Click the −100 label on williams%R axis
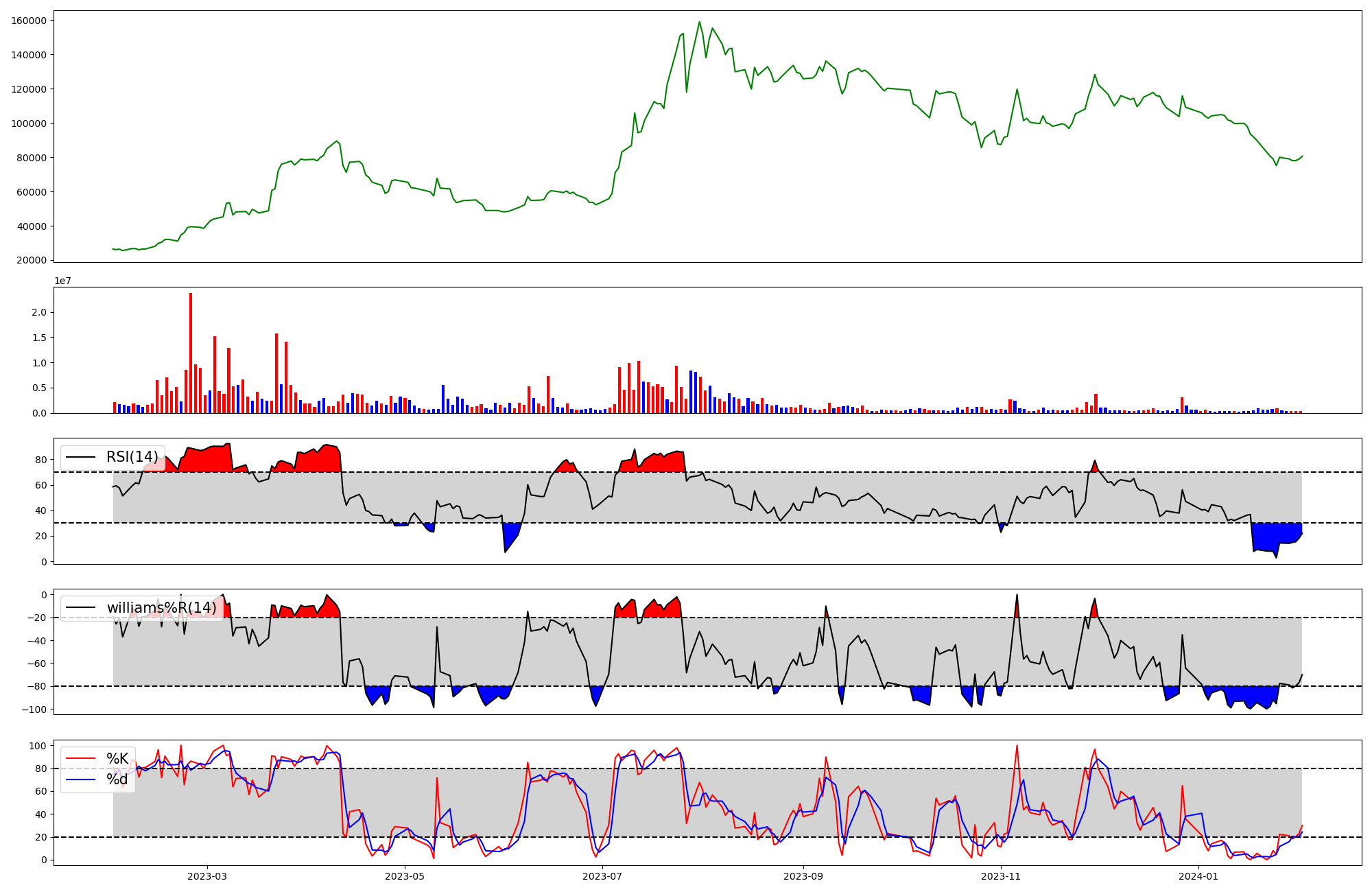This screenshot has height=892, width=1372. [x=34, y=709]
